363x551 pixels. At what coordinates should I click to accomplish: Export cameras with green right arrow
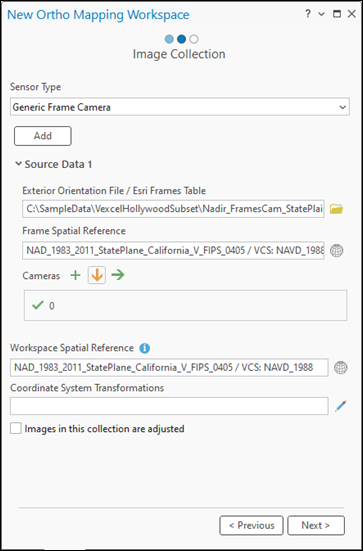coord(118,276)
